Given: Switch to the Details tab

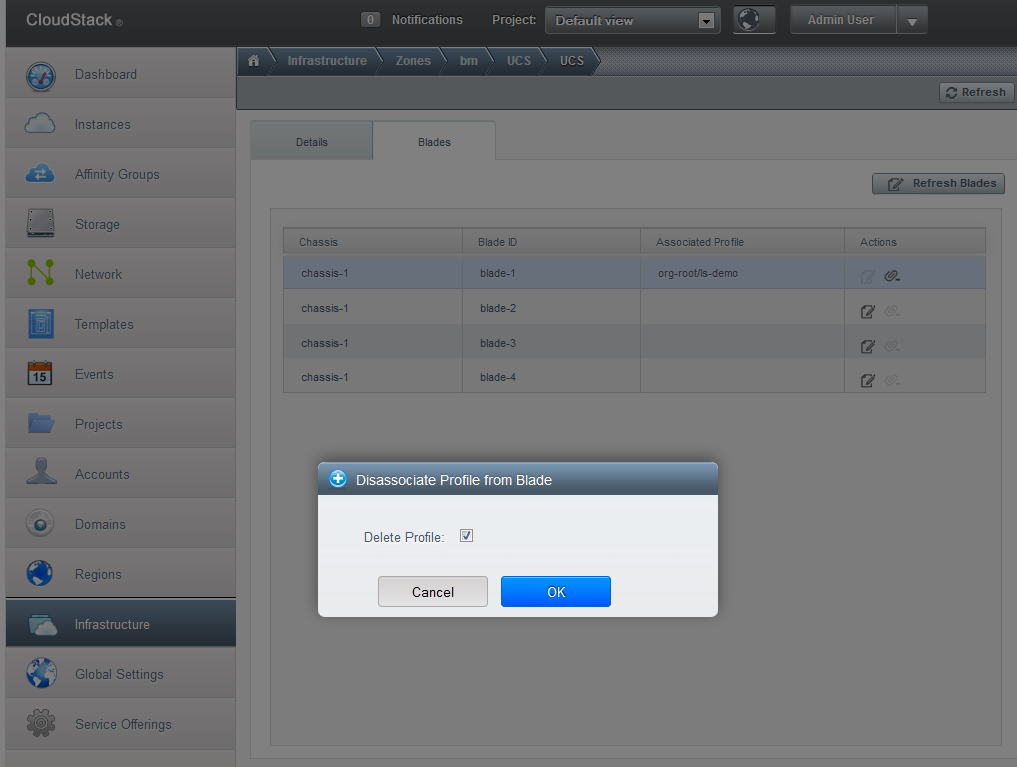Looking at the screenshot, I should pyautogui.click(x=311, y=141).
